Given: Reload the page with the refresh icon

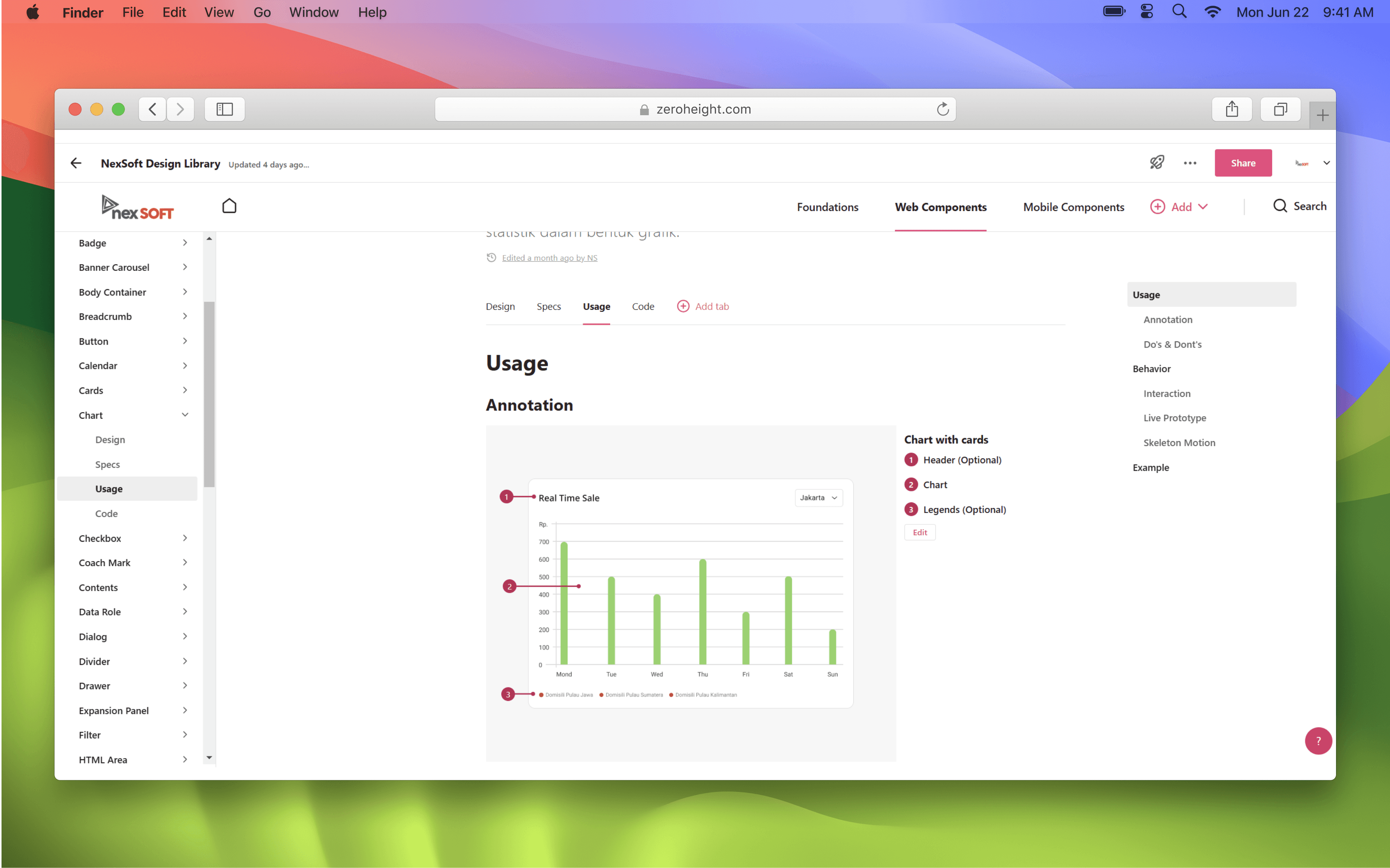Looking at the screenshot, I should 943,109.
